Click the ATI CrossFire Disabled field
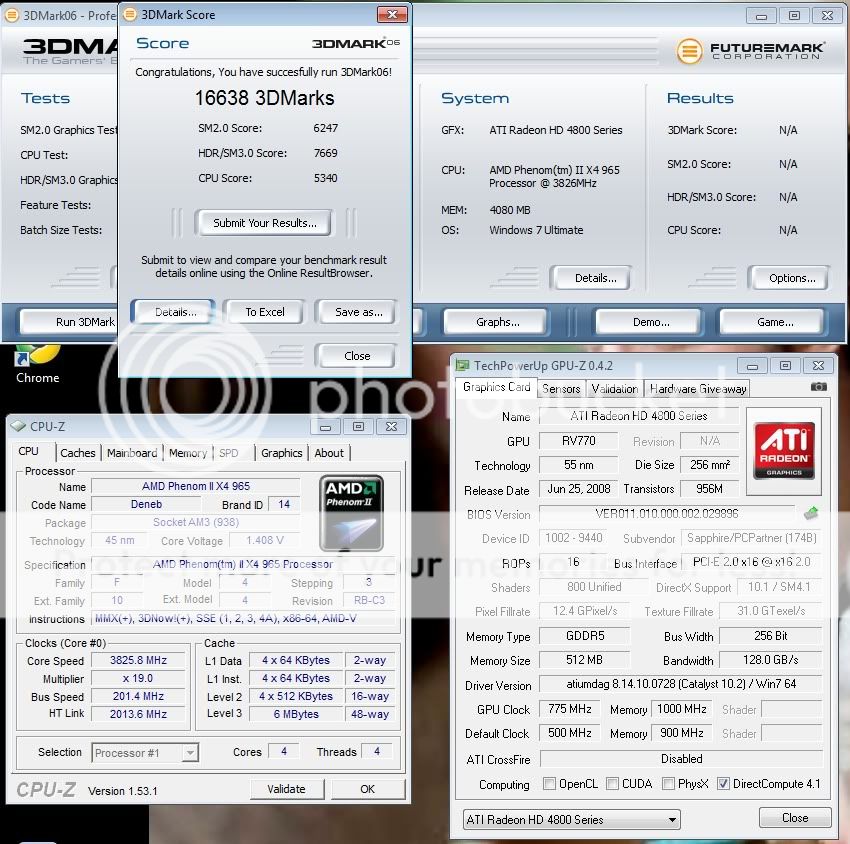The height and width of the screenshot is (844, 850). (681, 758)
